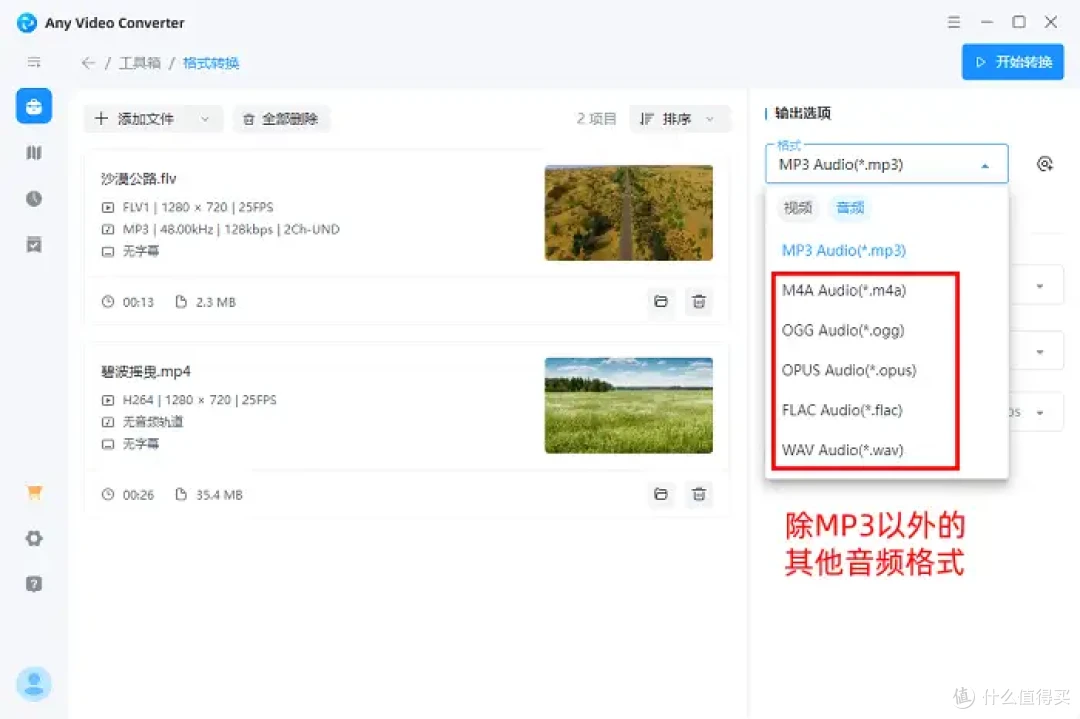Image resolution: width=1080 pixels, height=719 pixels.
Task: Click 开始转换 start conversion button
Action: tap(1012, 62)
